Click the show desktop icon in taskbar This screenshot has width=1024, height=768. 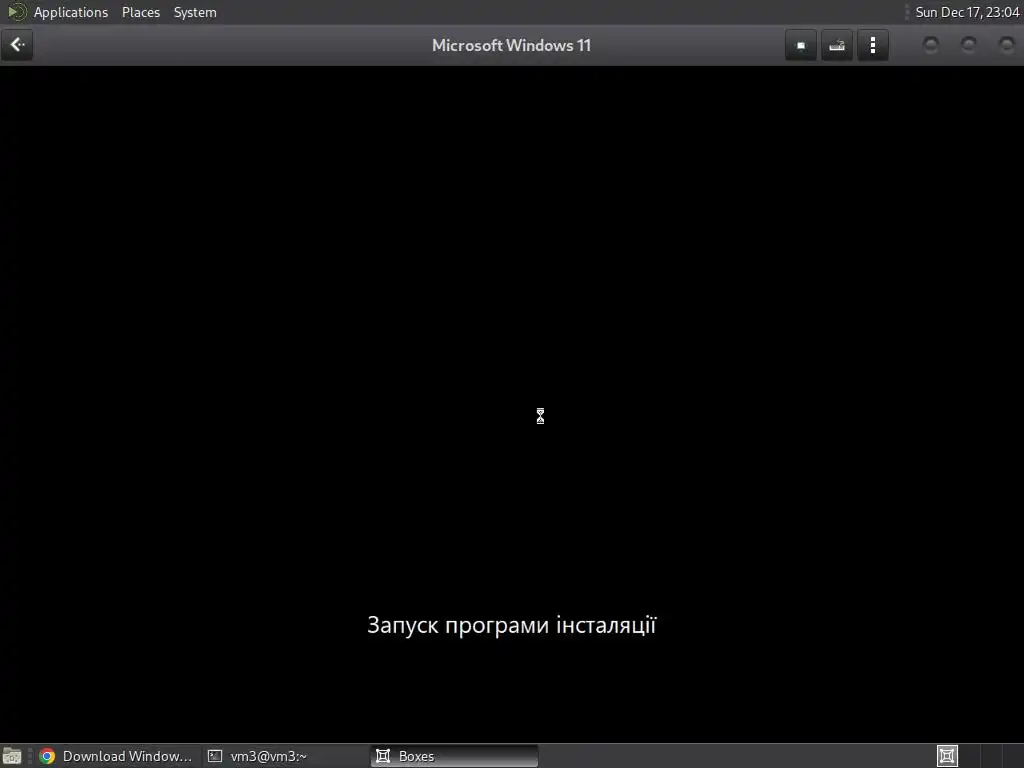click(x=12, y=756)
